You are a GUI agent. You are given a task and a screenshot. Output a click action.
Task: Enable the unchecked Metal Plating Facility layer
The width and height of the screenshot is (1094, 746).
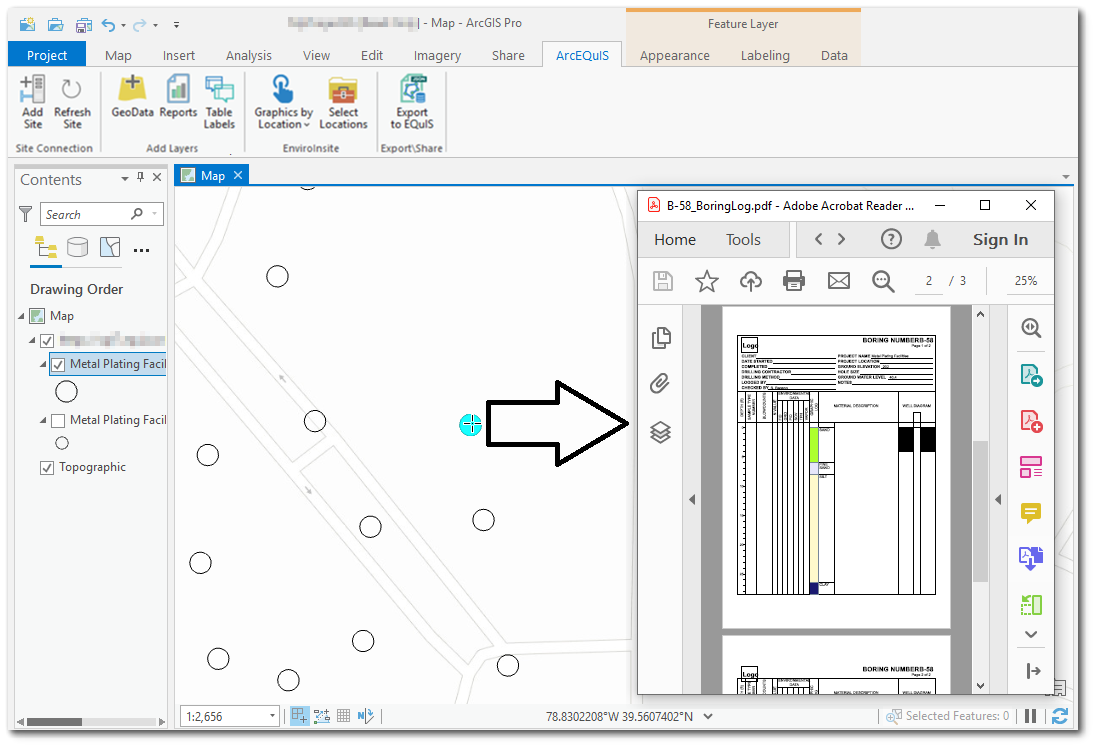[x=59, y=420]
